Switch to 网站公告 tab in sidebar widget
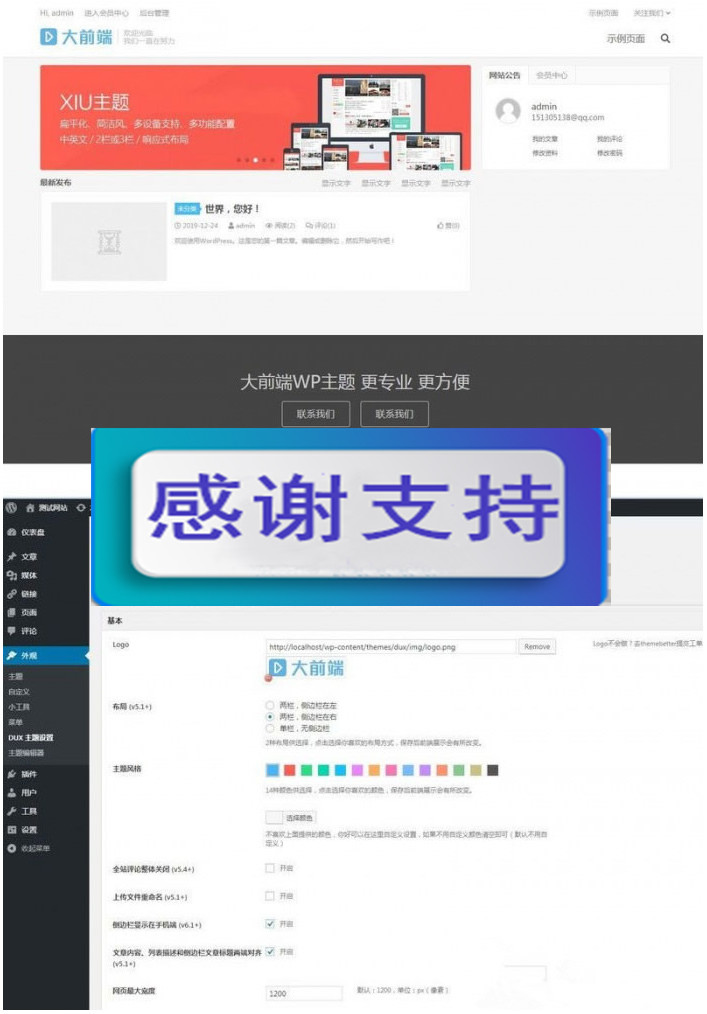This screenshot has height=1014, width=707. [505, 76]
